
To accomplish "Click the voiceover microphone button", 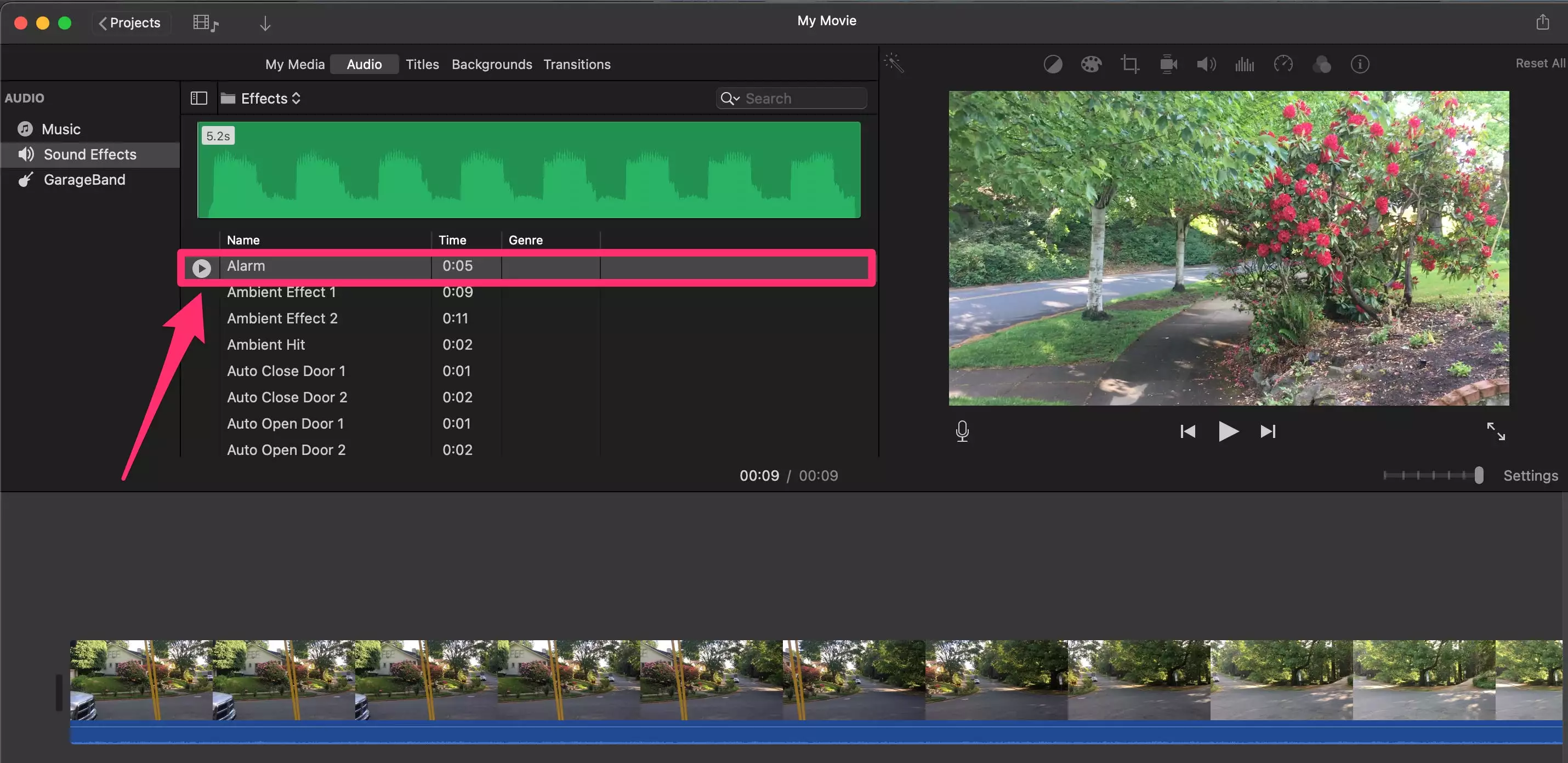I will tap(962, 431).
